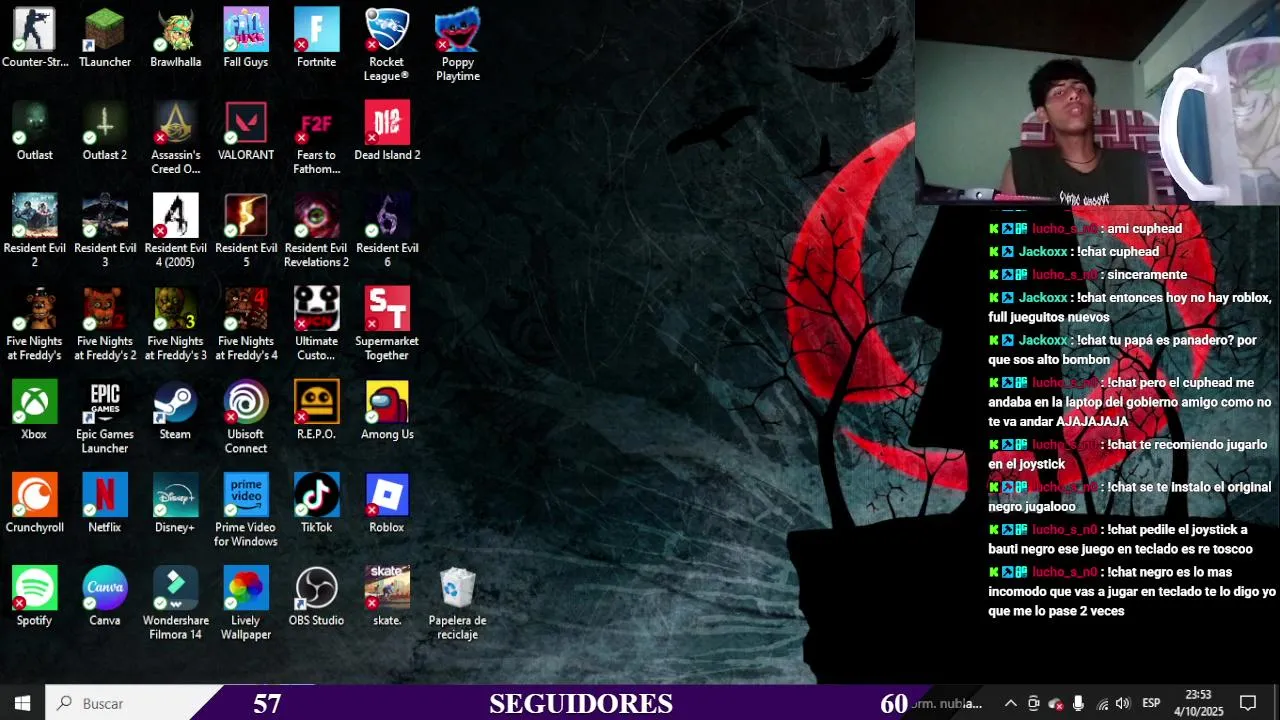
Task: Open Five Nights at Freddy's 2 icon
Action: pos(105,324)
